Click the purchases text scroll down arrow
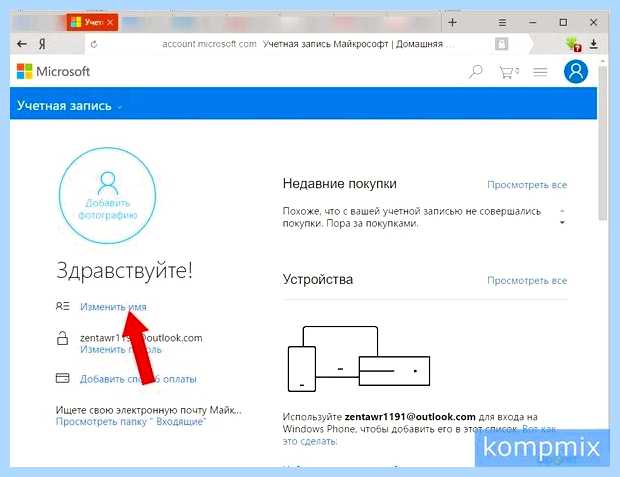Viewport: 620px width, 477px height. tap(562, 223)
